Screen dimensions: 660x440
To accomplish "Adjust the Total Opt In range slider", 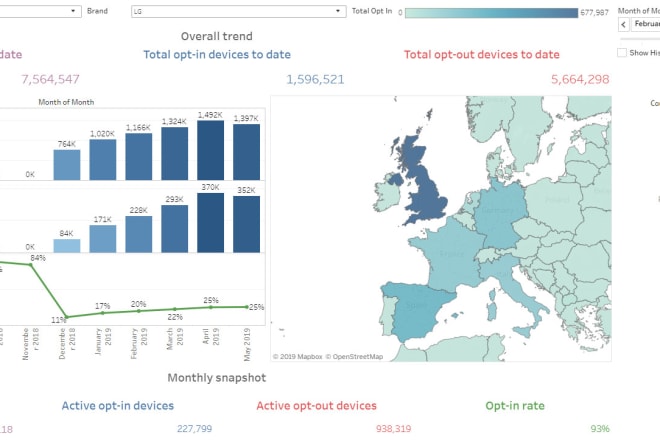I will [491, 13].
